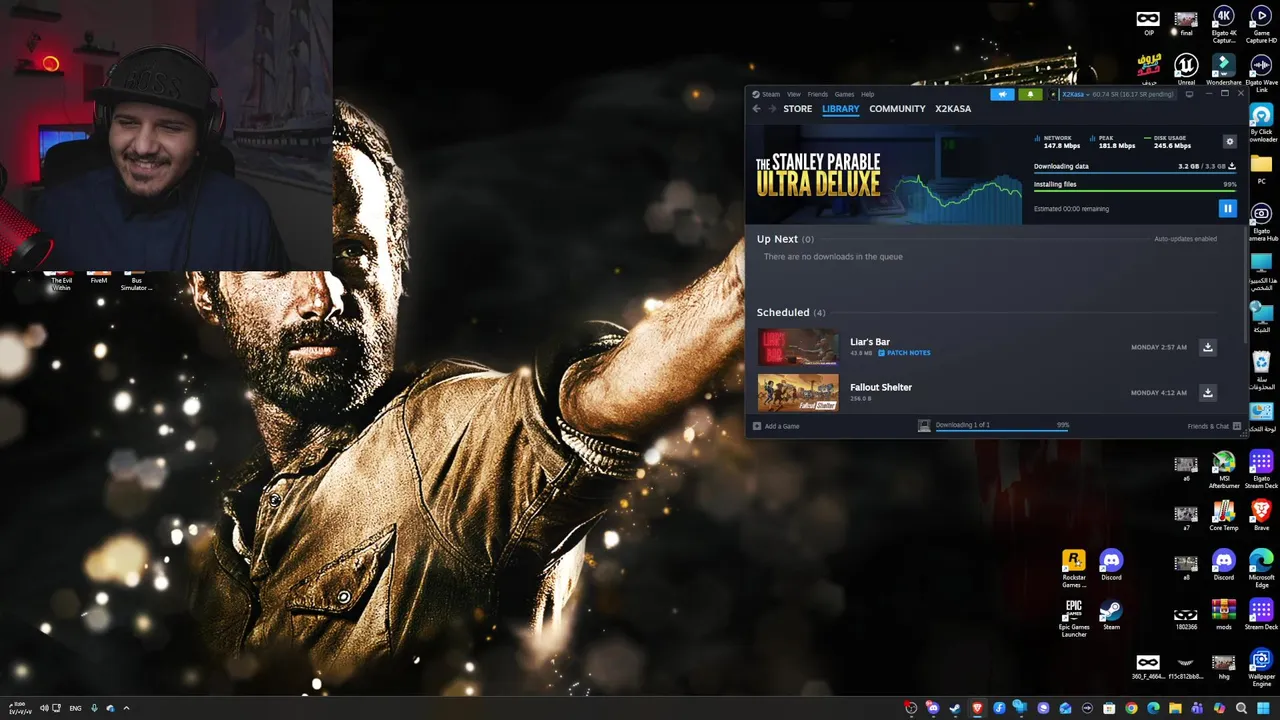Open the taskbar Search icon
The width and height of the screenshot is (1280, 720).
(x=1241, y=708)
